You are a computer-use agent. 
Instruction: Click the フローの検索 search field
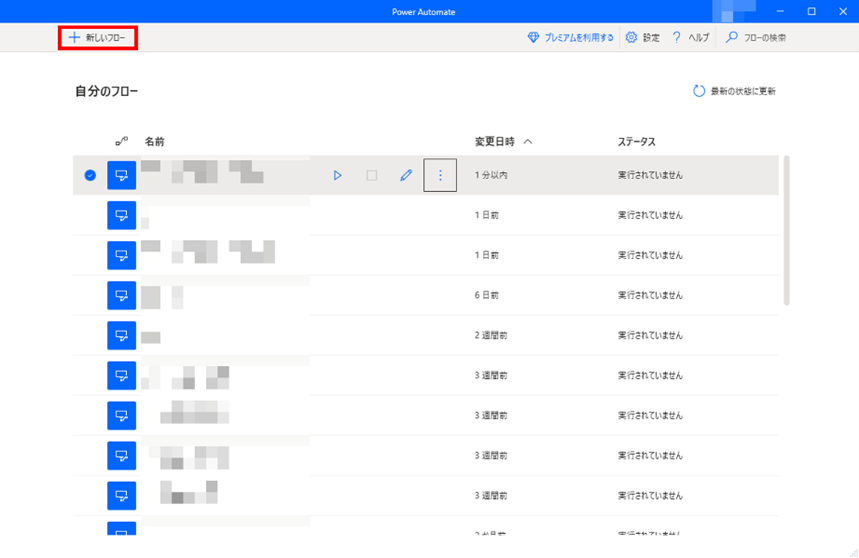[756, 38]
